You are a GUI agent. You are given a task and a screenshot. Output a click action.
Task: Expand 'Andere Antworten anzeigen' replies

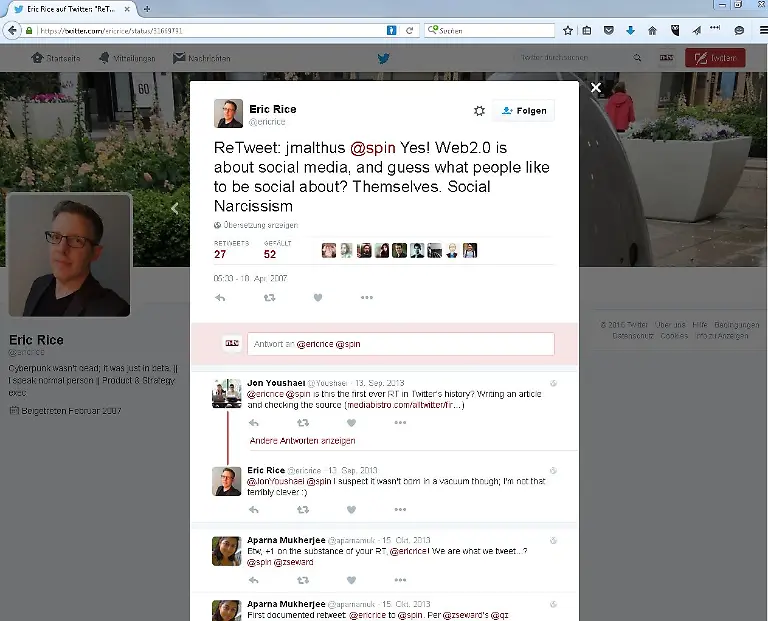pyautogui.click(x=302, y=440)
